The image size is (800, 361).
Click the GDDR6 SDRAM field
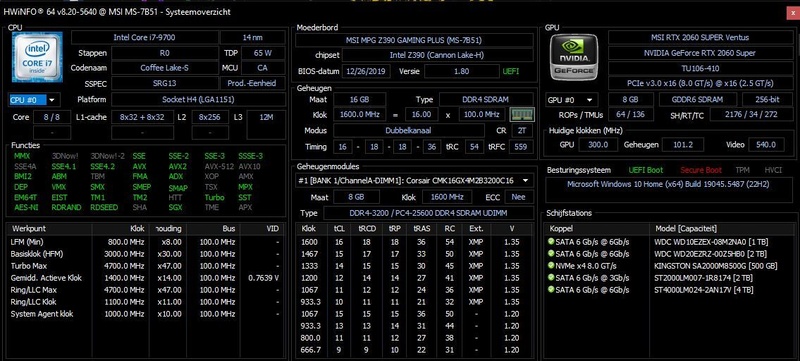(x=698, y=100)
